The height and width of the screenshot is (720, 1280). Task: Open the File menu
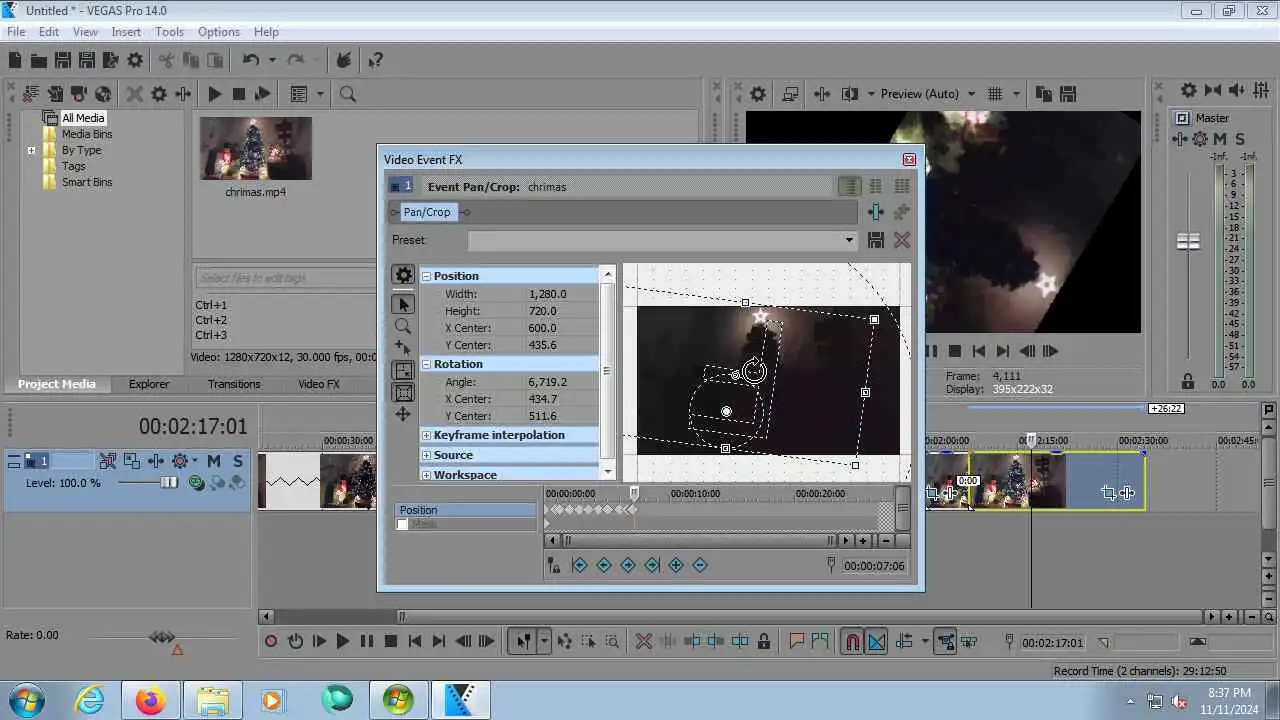point(16,32)
